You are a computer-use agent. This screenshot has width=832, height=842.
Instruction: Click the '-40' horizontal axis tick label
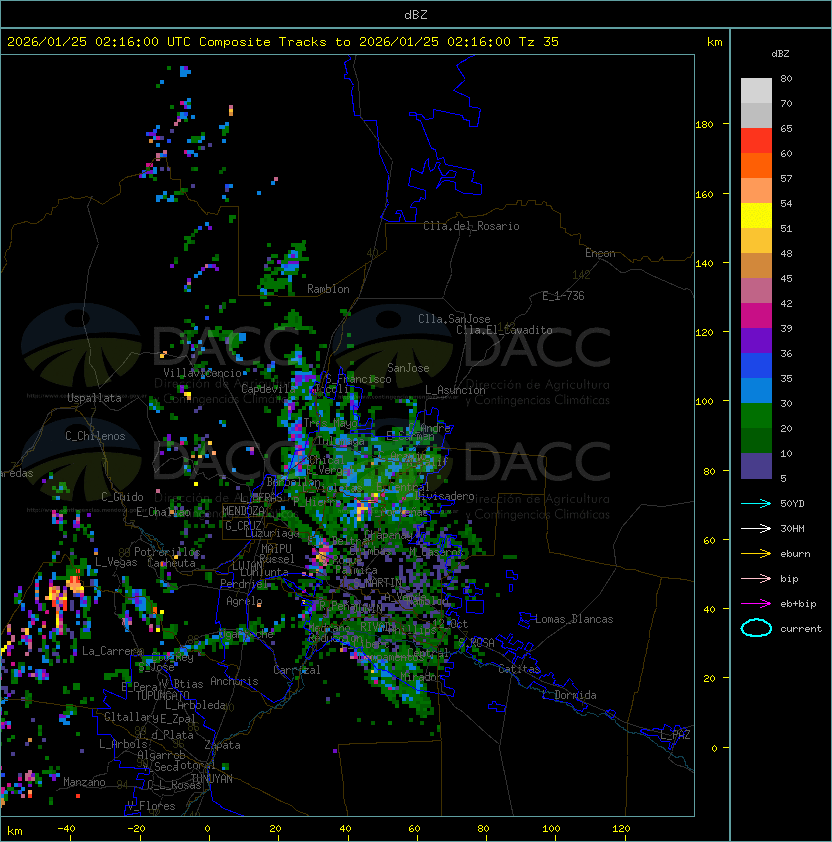tap(67, 829)
